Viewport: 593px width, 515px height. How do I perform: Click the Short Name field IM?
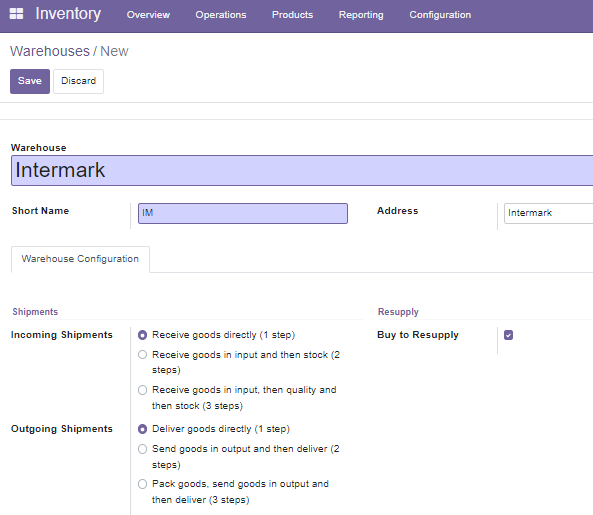243,213
